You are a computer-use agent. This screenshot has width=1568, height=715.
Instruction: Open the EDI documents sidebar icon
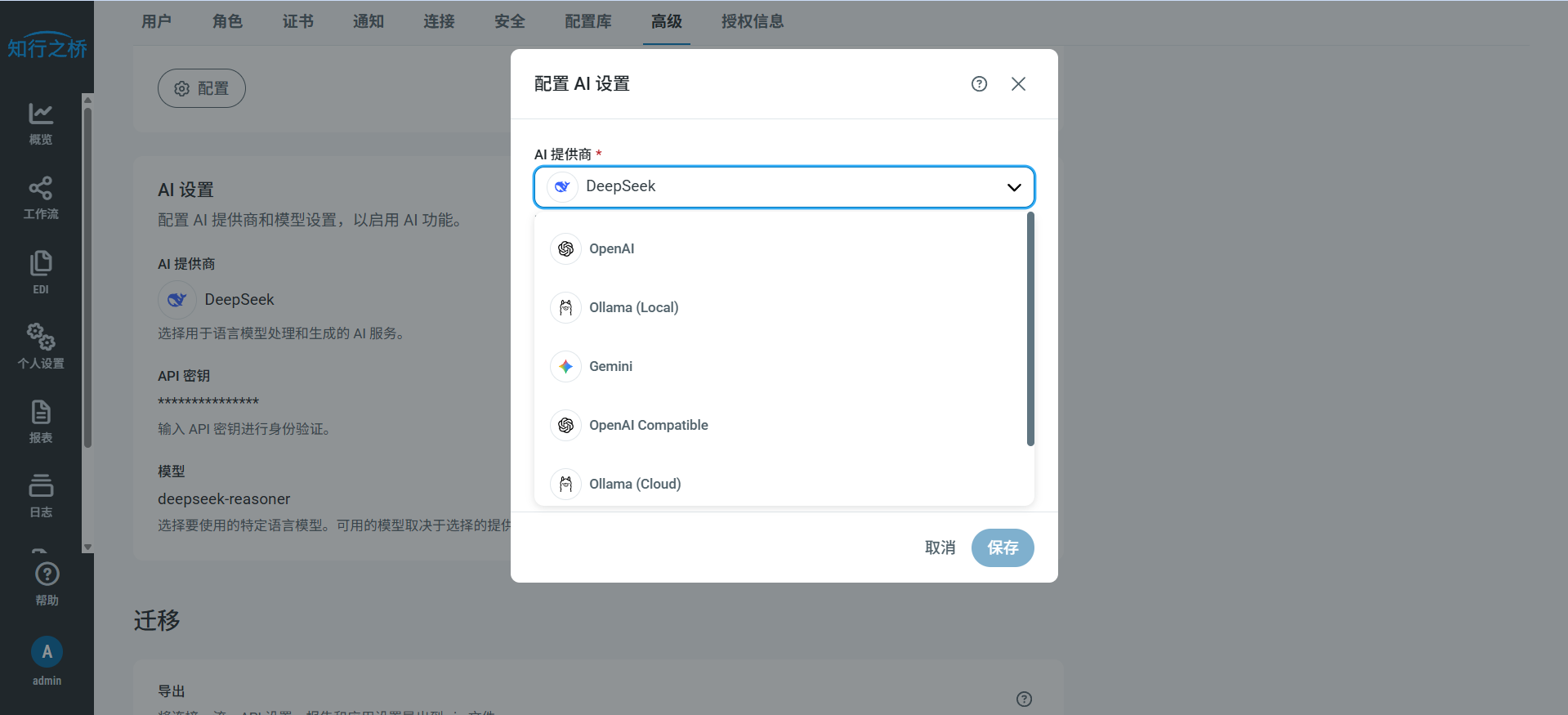41,272
